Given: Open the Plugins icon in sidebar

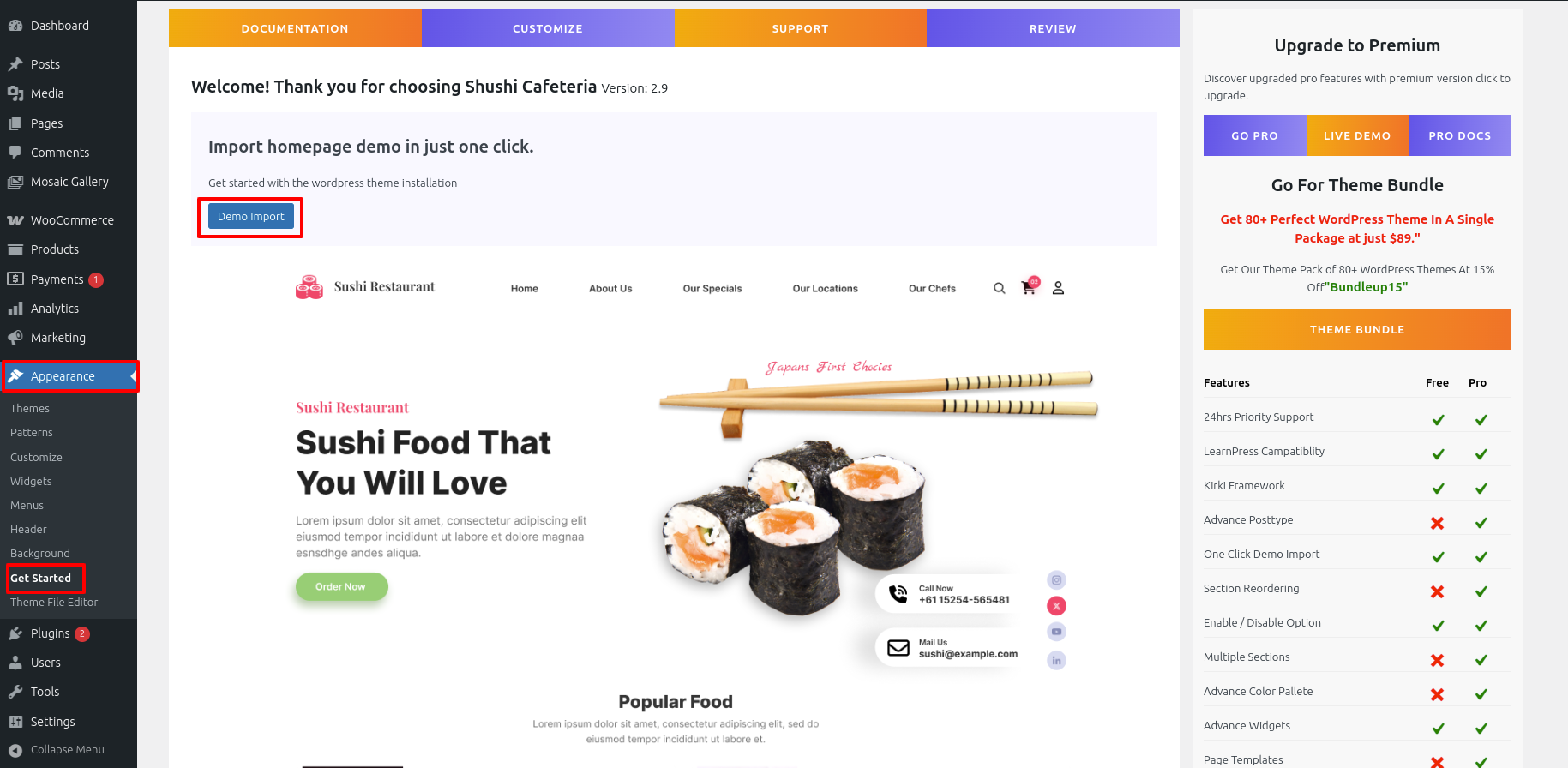Looking at the screenshot, I should pyautogui.click(x=15, y=633).
